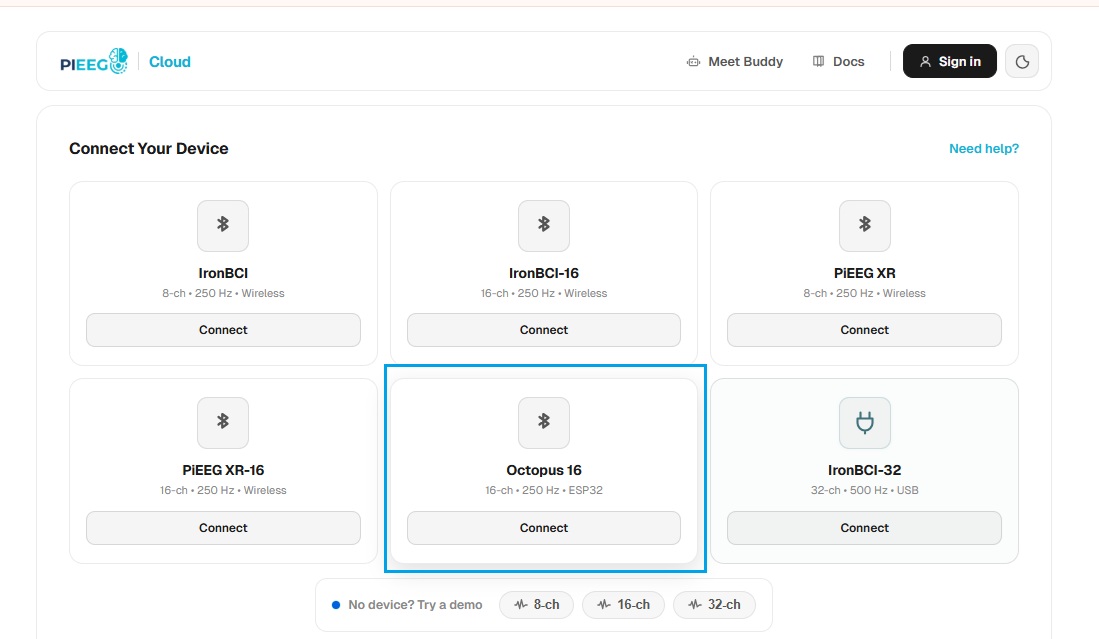Click the Bluetooth icon on PiEEG XR card

pos(865,226)
